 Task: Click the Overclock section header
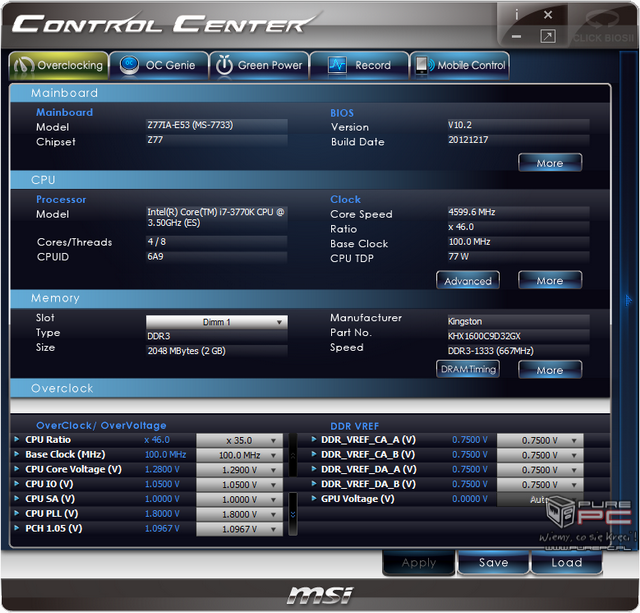(310, 388)
